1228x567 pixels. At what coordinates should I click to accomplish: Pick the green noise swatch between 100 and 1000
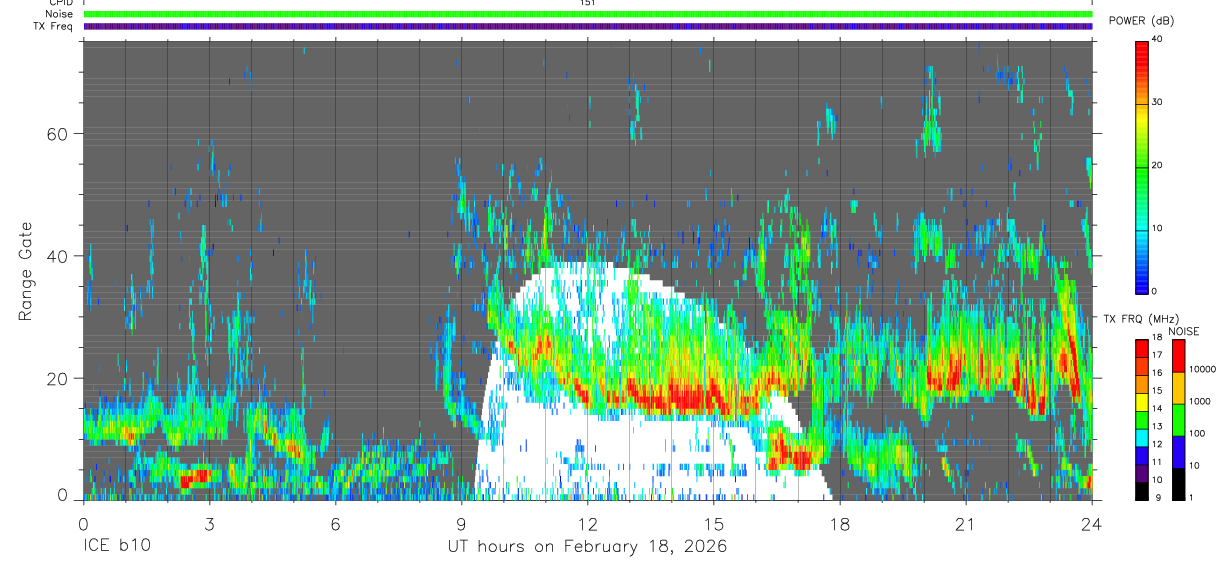tap(1178, 419)
